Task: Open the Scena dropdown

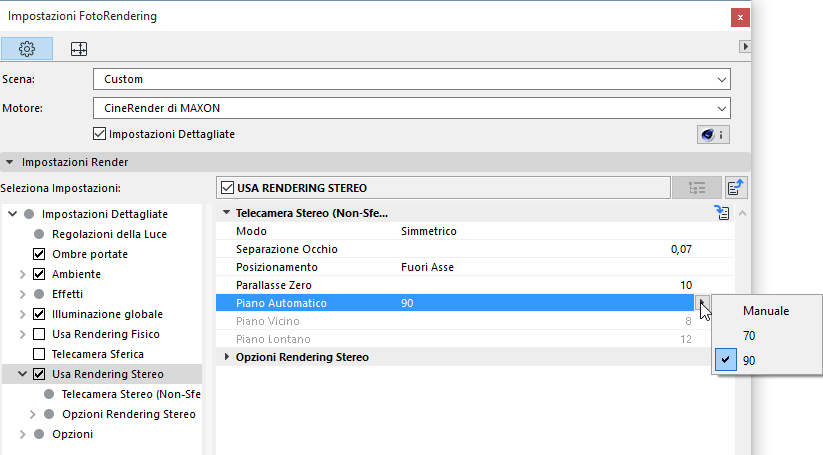Action: [x=410, y=79]
